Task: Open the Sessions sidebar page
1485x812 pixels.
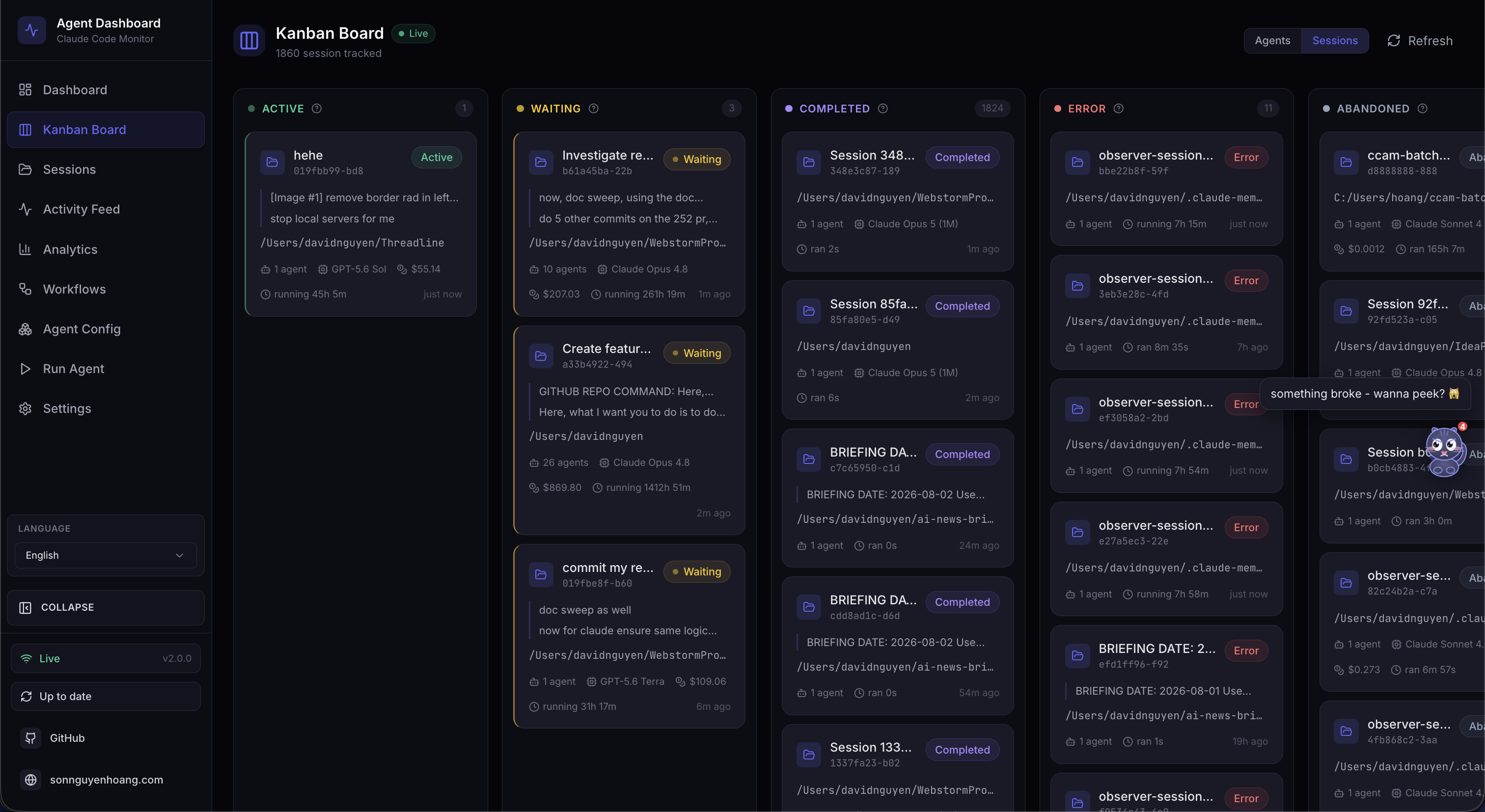Action: (x=106, y=169)
